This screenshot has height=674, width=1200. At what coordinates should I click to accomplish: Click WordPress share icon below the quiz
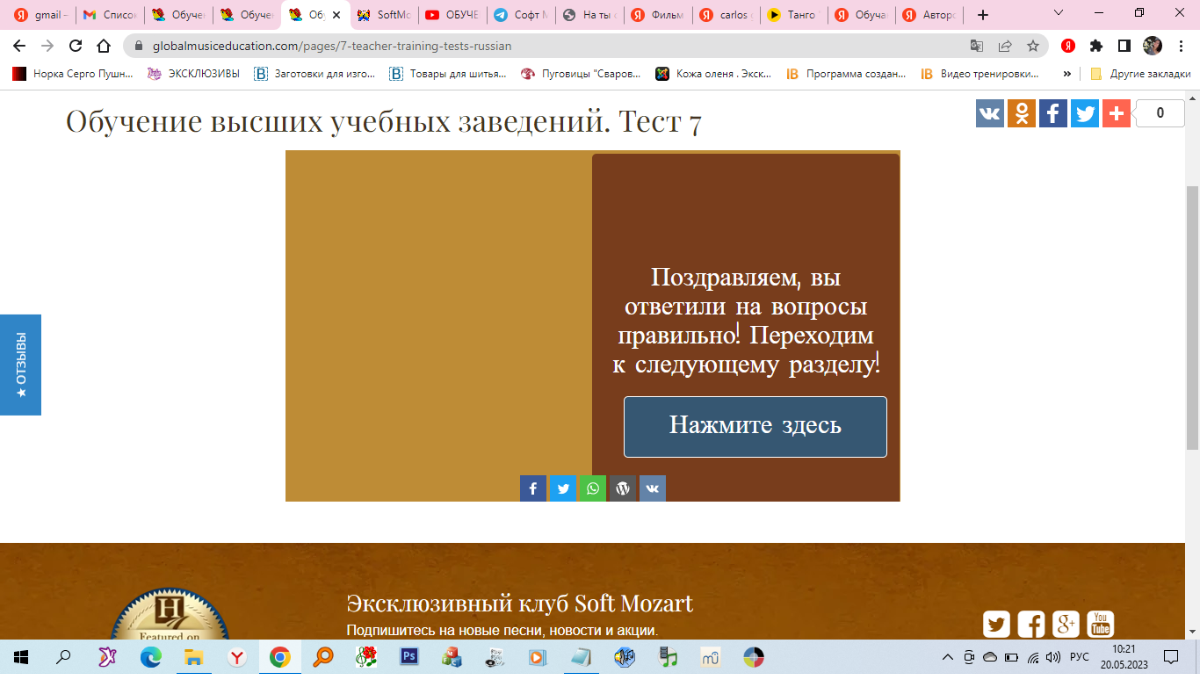click(x=623, y=488)
